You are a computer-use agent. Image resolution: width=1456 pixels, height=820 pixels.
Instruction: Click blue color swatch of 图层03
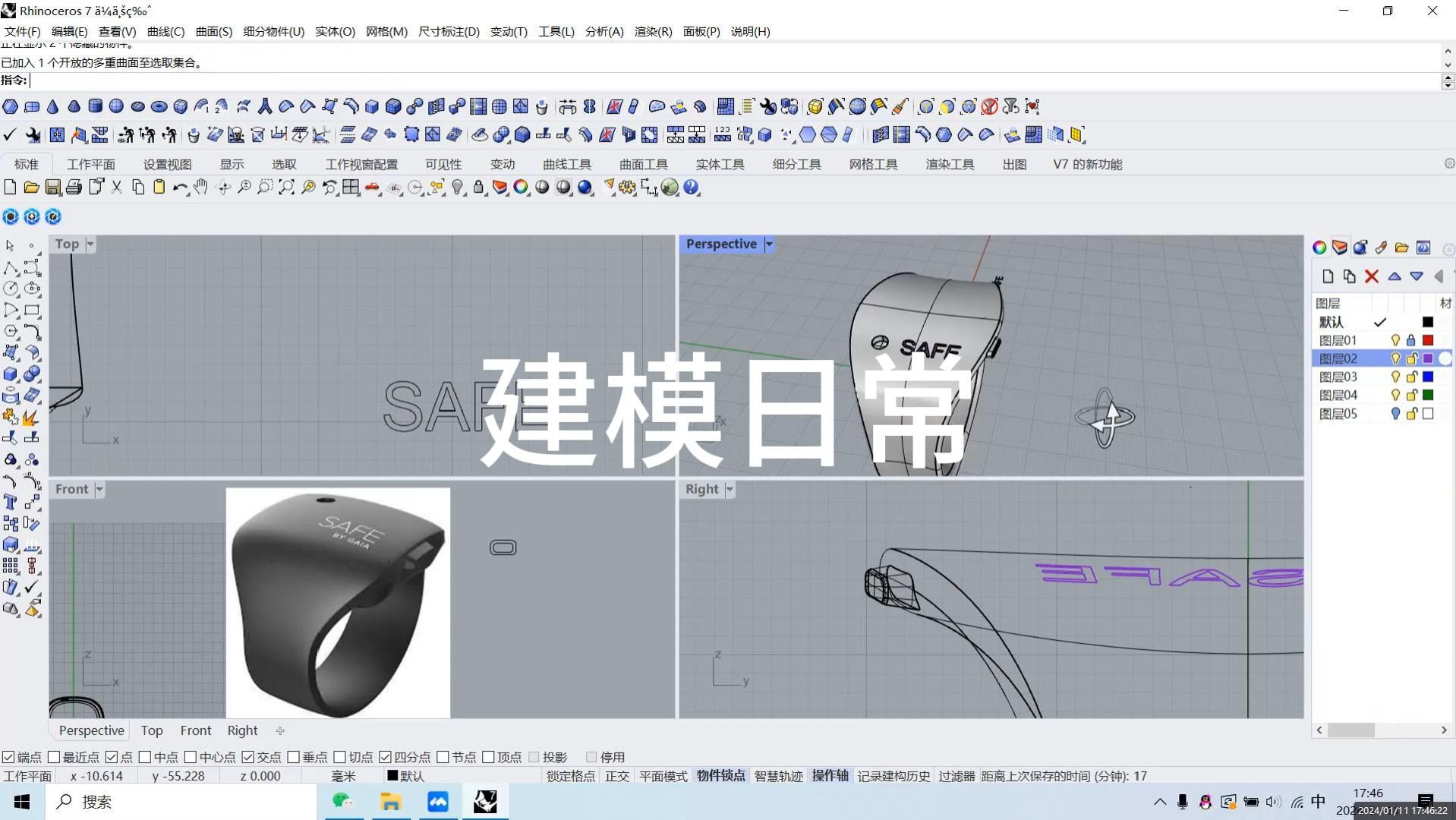pyautogui.click(x=1428, y=377)
